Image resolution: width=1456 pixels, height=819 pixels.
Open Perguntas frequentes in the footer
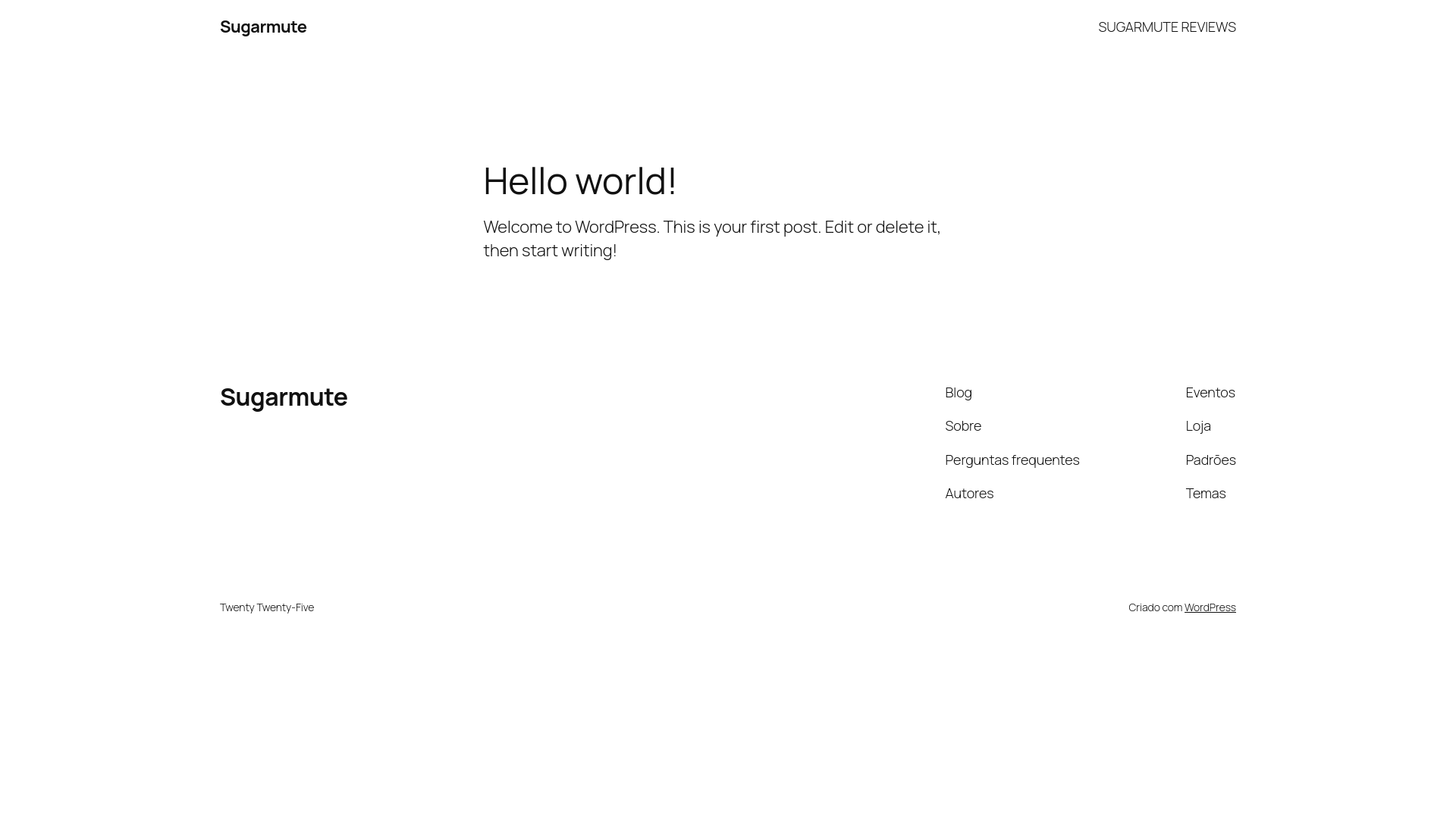(x=1012, y=460)
